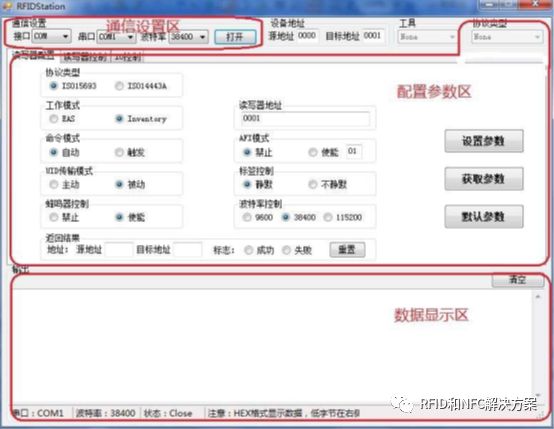The height and width of the screenshot is (429, 554).
Task: Enable the 9600 baud rate radio button
Action: click(x=247, y=217)
